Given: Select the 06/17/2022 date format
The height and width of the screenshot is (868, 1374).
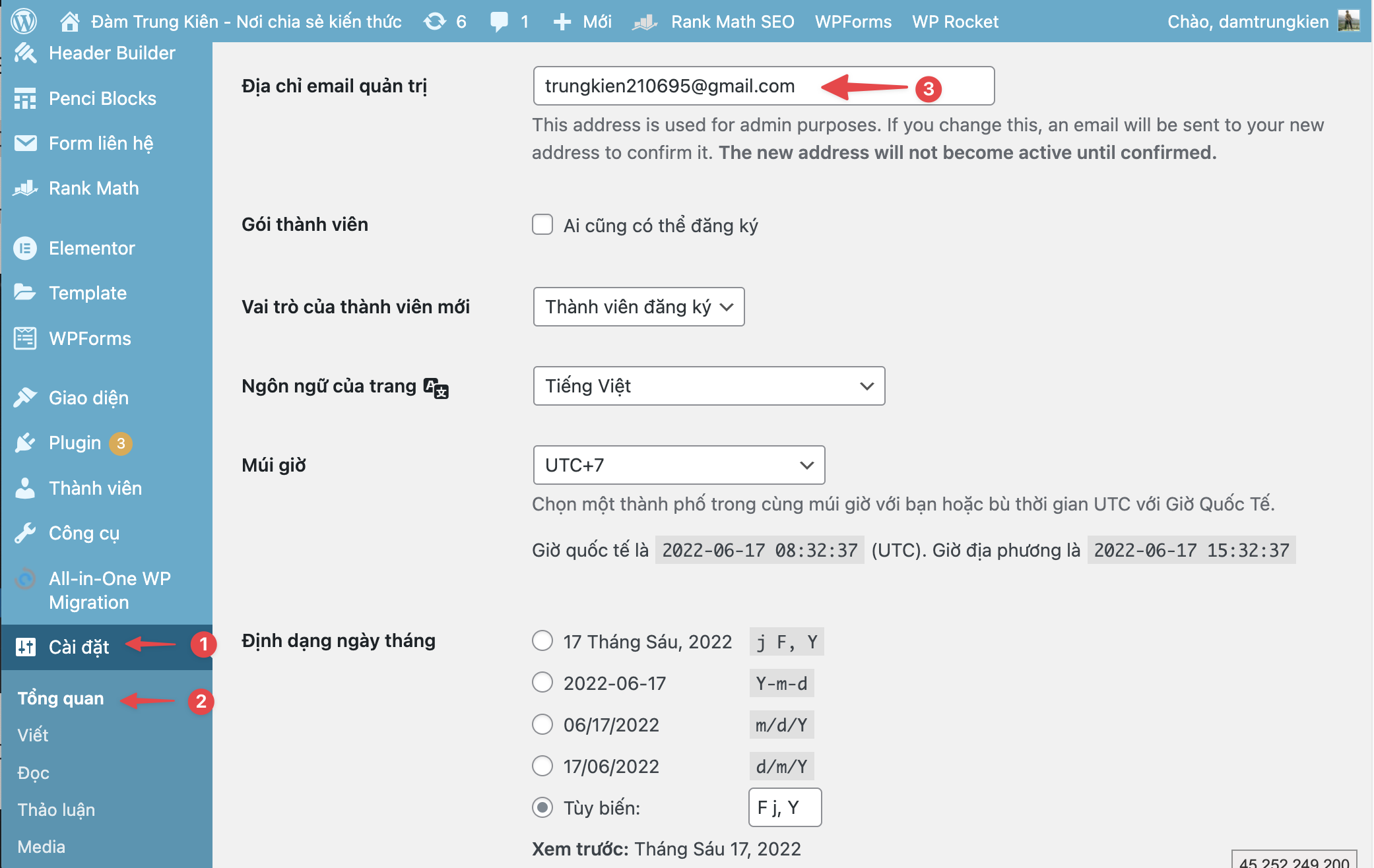Looking at the screenshot, I should tap(542, 724).
